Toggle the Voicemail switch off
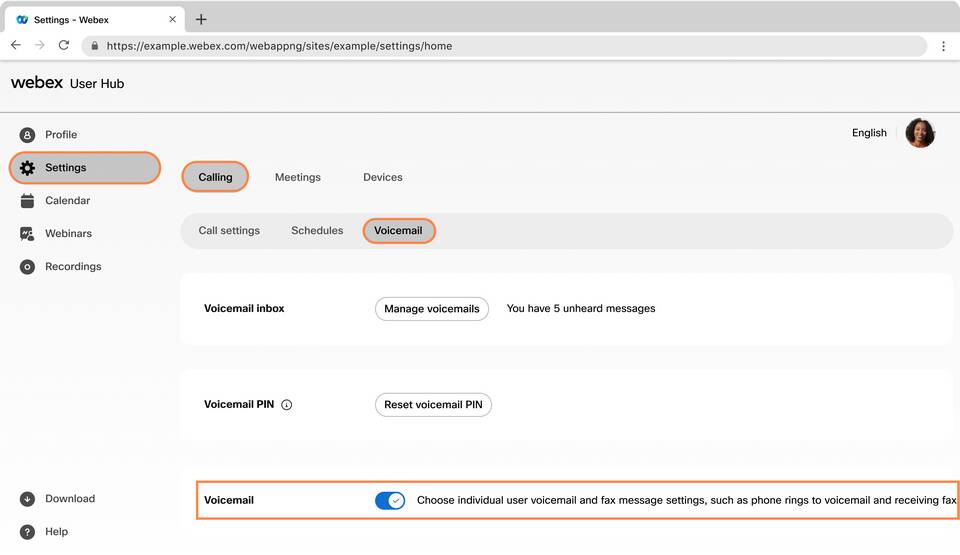The height and width of the screenshot is (555, 960). [x=390, y=500]
